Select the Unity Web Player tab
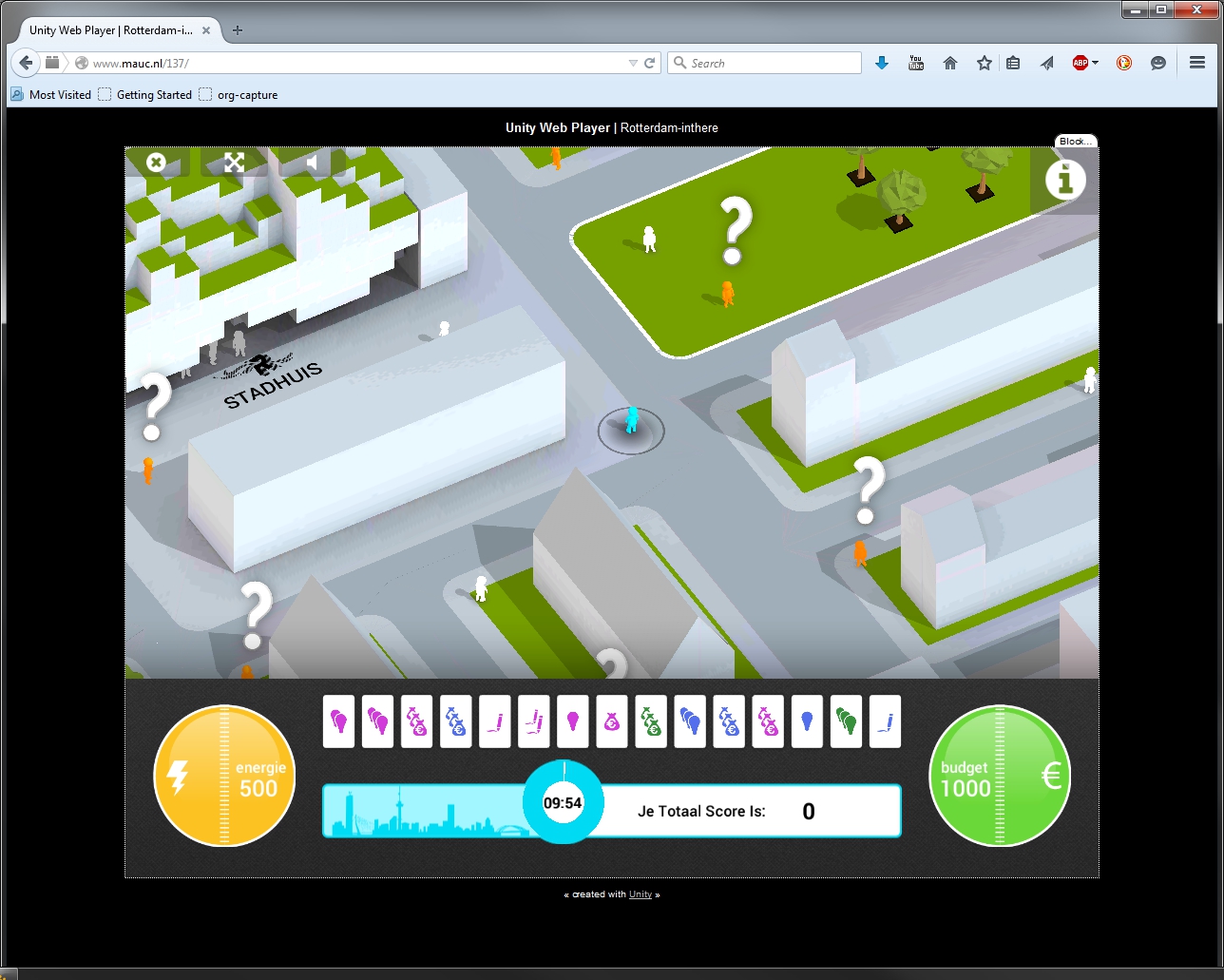 (x=110, y=30)
